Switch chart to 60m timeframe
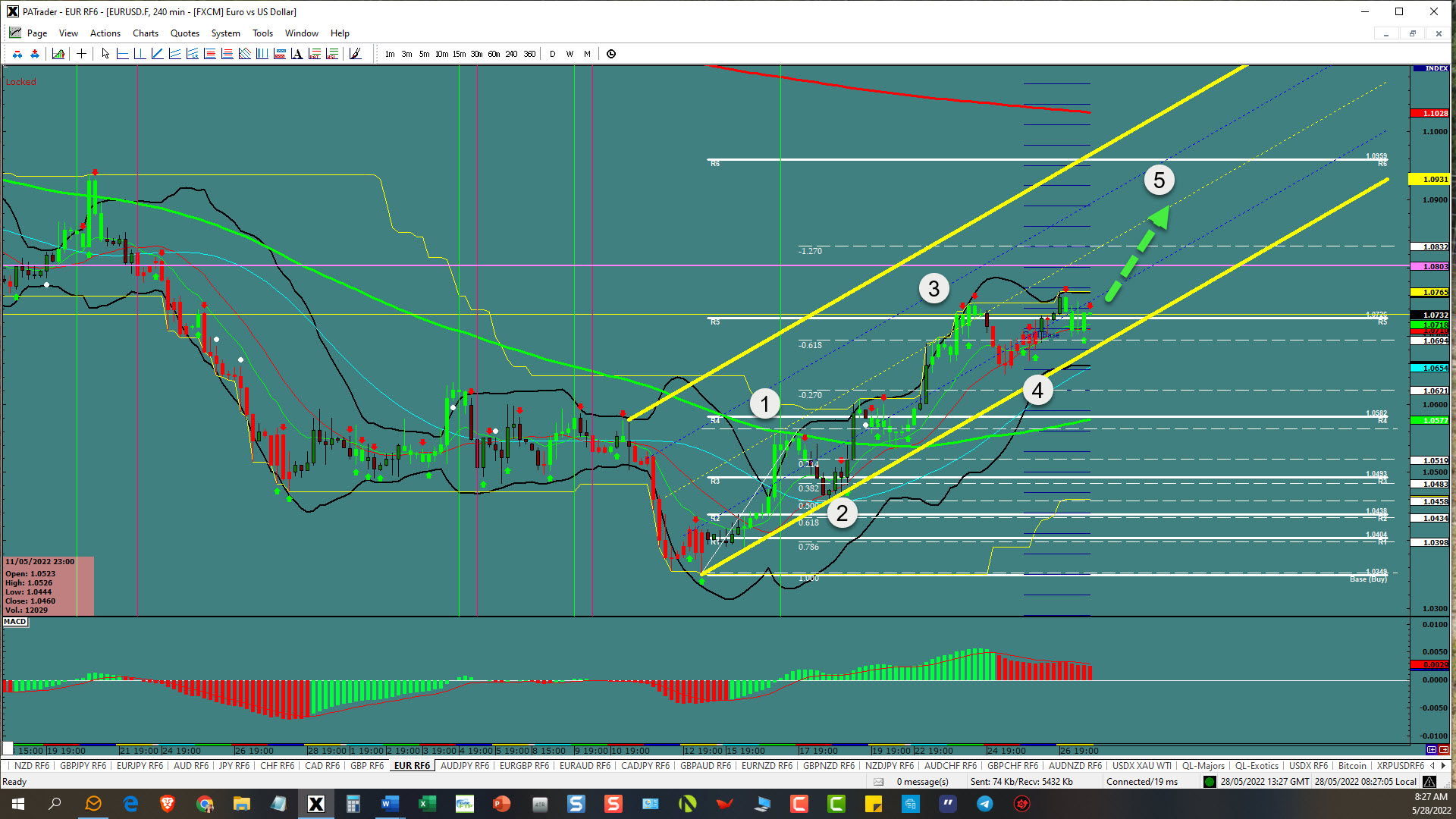Viewport: 1456px width, 819px height. coord(494,54)
